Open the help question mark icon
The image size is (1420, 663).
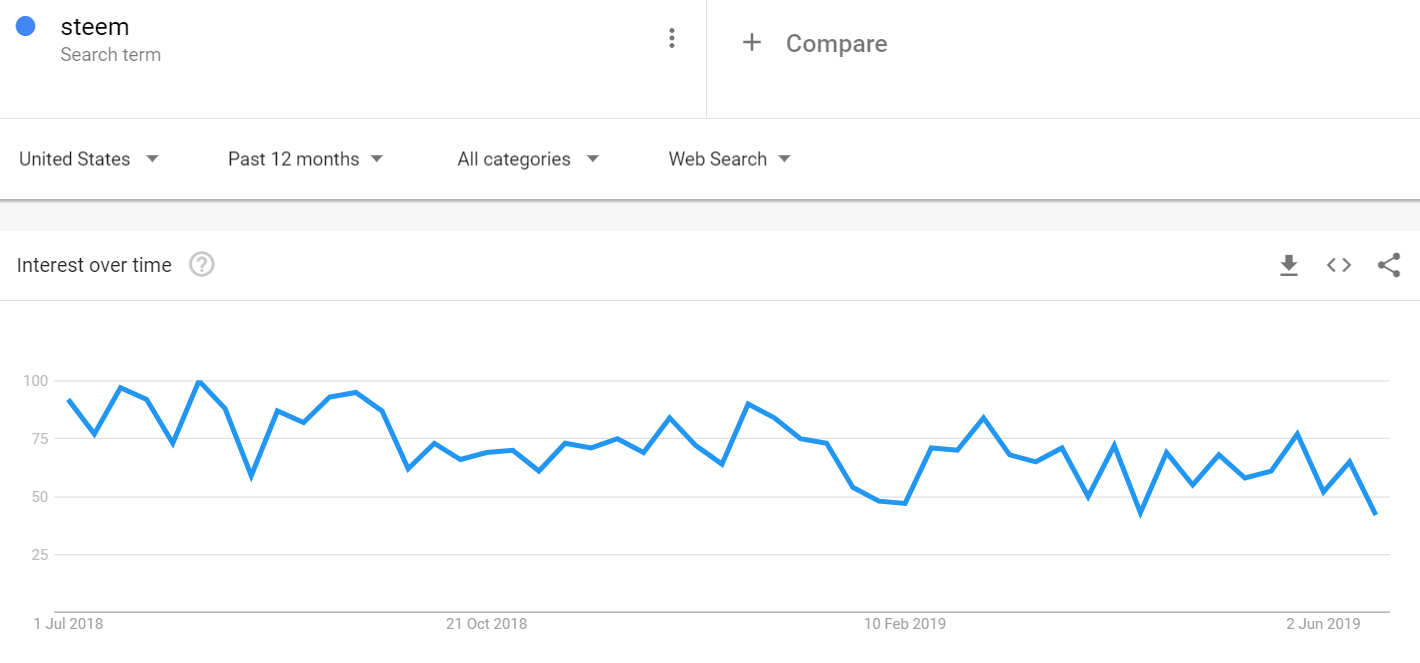(x=202, y=265)
